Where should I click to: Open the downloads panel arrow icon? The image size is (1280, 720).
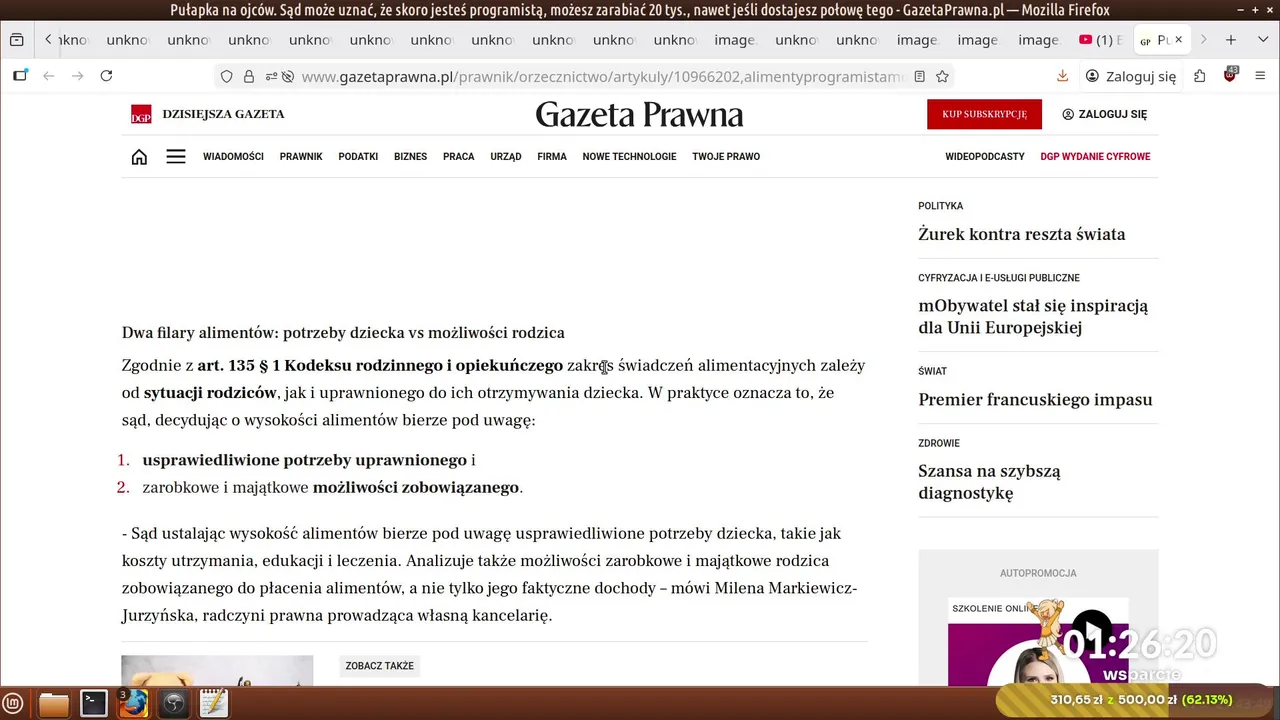pyautogui.click(x=1062, y=76)
